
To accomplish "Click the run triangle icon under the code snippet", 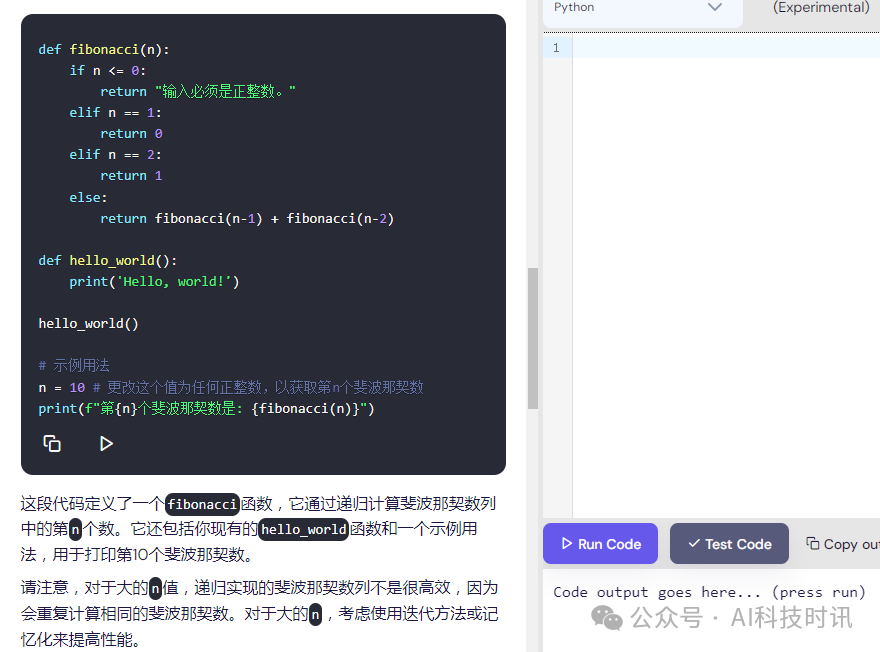I will pyautogui.click(x=106, y=443).
